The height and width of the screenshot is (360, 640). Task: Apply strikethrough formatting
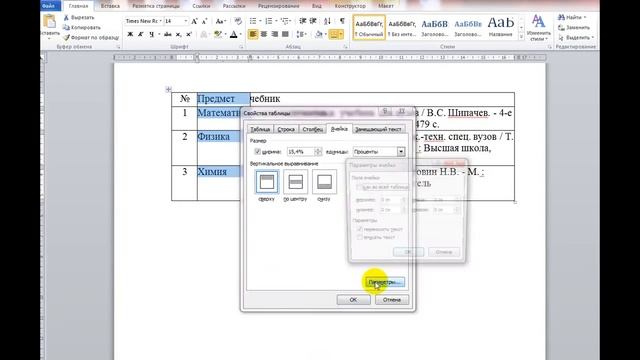click(x=168, y=34)
